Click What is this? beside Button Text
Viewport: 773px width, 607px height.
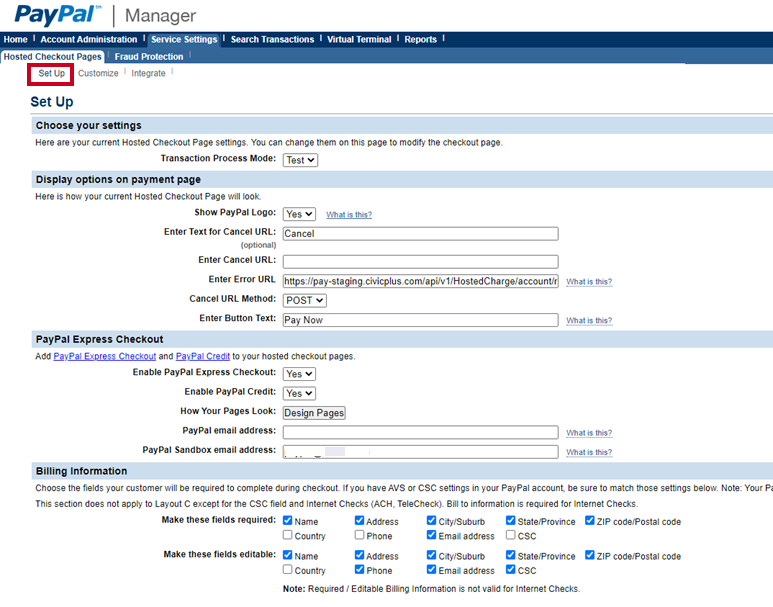point(589,321)
